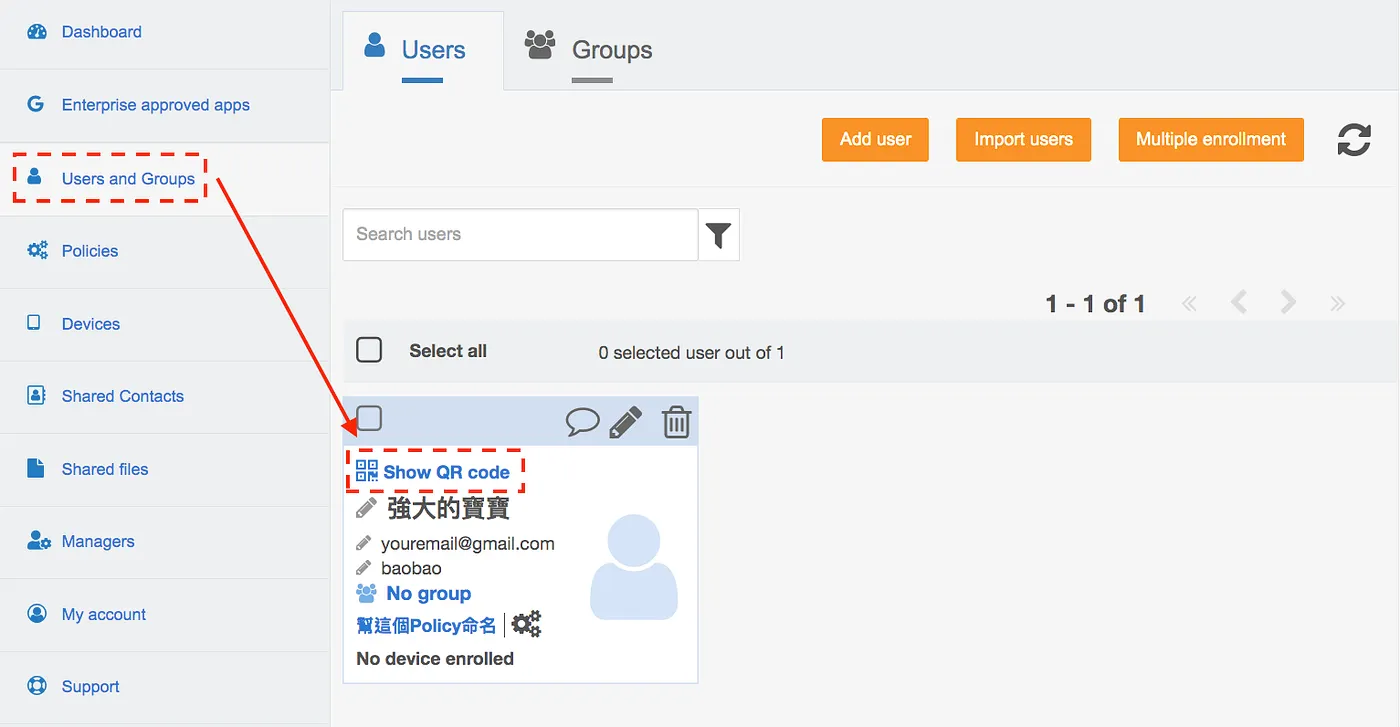1400x727 pixels.
Task: Click the Add user button
Action: tap(875, 140)
